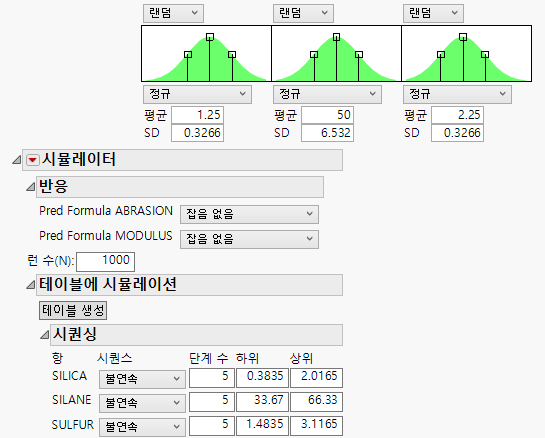Click the SILICA 단계 수 field
This screenshot has width=545, height=438.
pos(212,378)
